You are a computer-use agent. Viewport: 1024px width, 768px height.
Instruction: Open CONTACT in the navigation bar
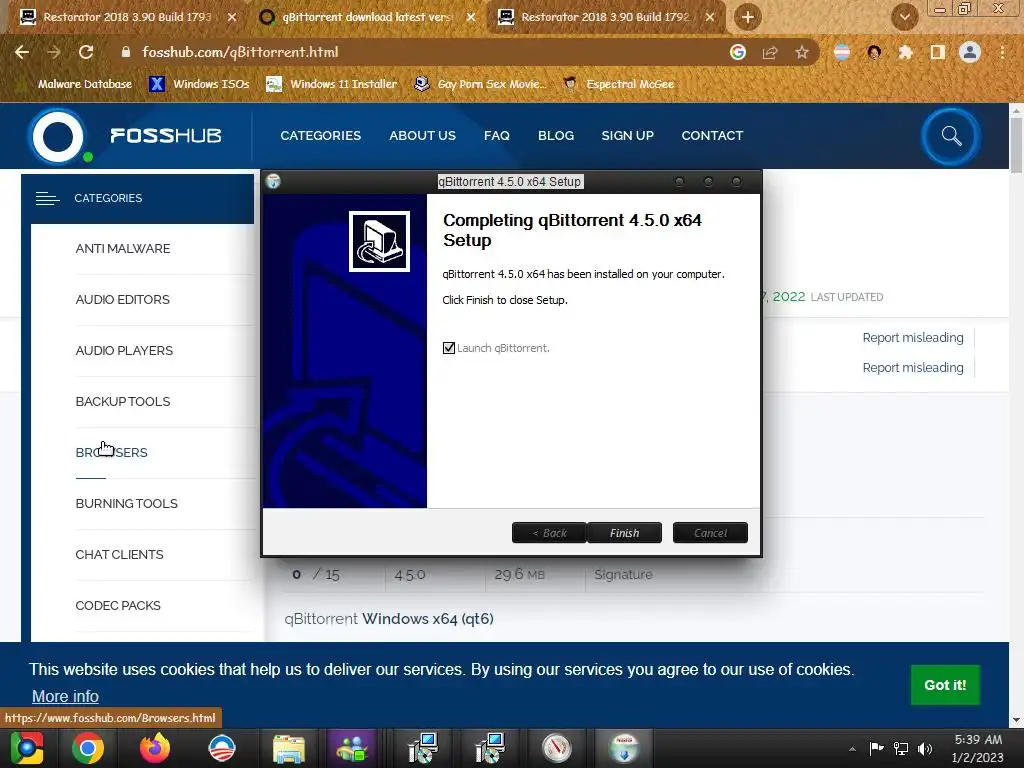point(712,136)
